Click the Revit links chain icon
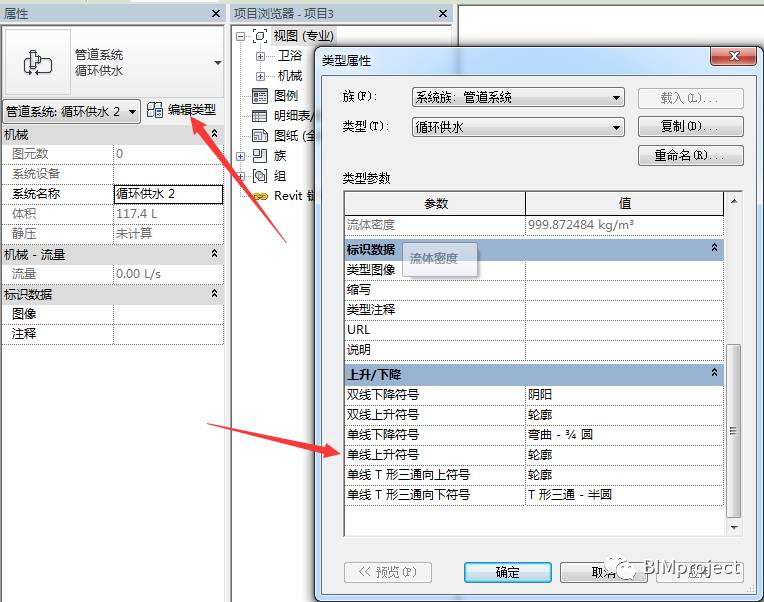764x602 pixels. [261, 196]
